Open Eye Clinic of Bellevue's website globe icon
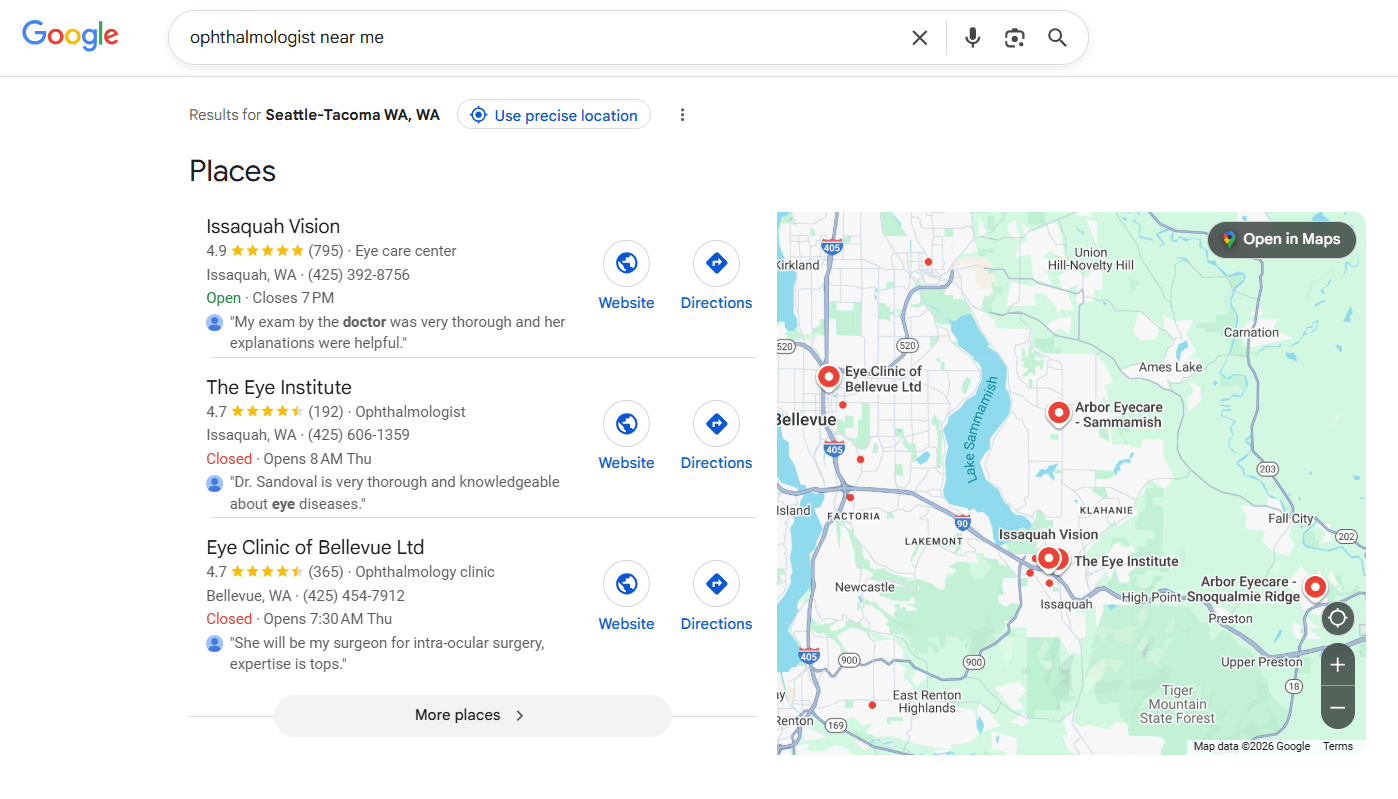The image size is (1398, 799). 626,583
